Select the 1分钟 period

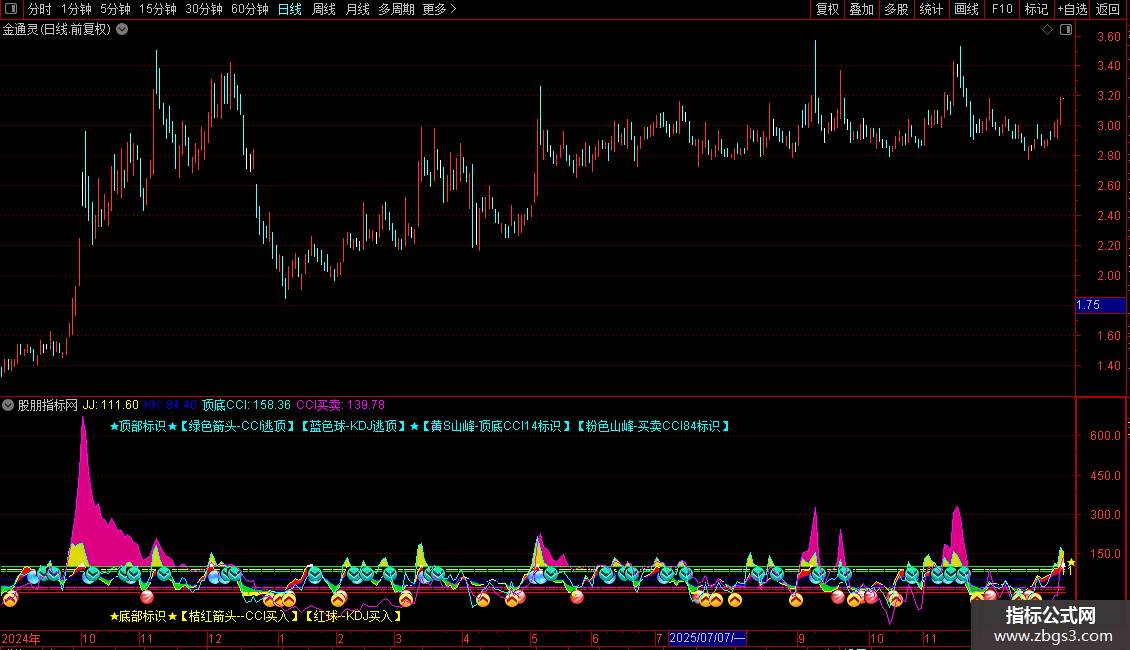tap(76, 9)
